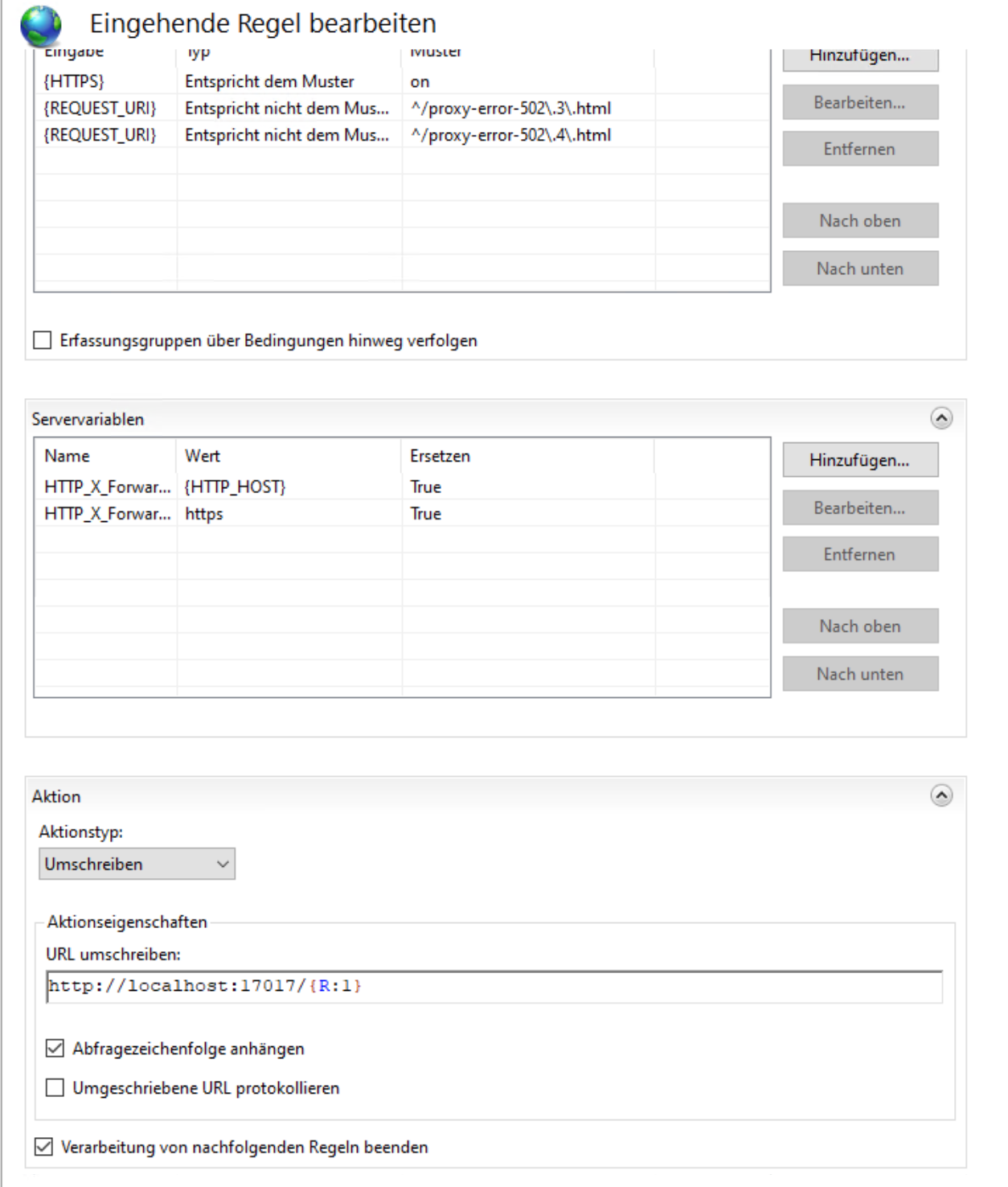Click Nach oben next to the conditions list
Viewport: 1008px width, 1187px height.
pos(859,220)
